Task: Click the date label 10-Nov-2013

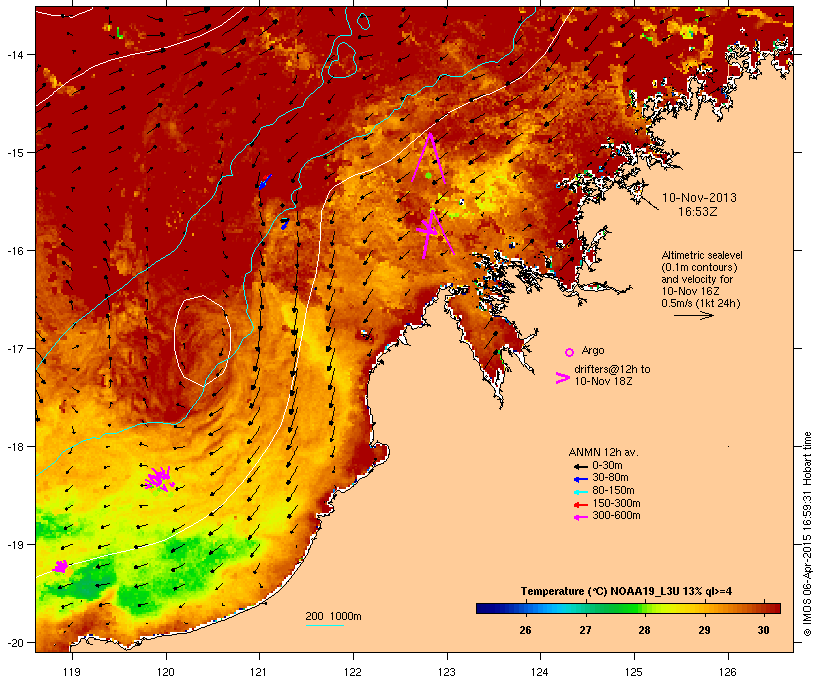Action: [699, 198]
